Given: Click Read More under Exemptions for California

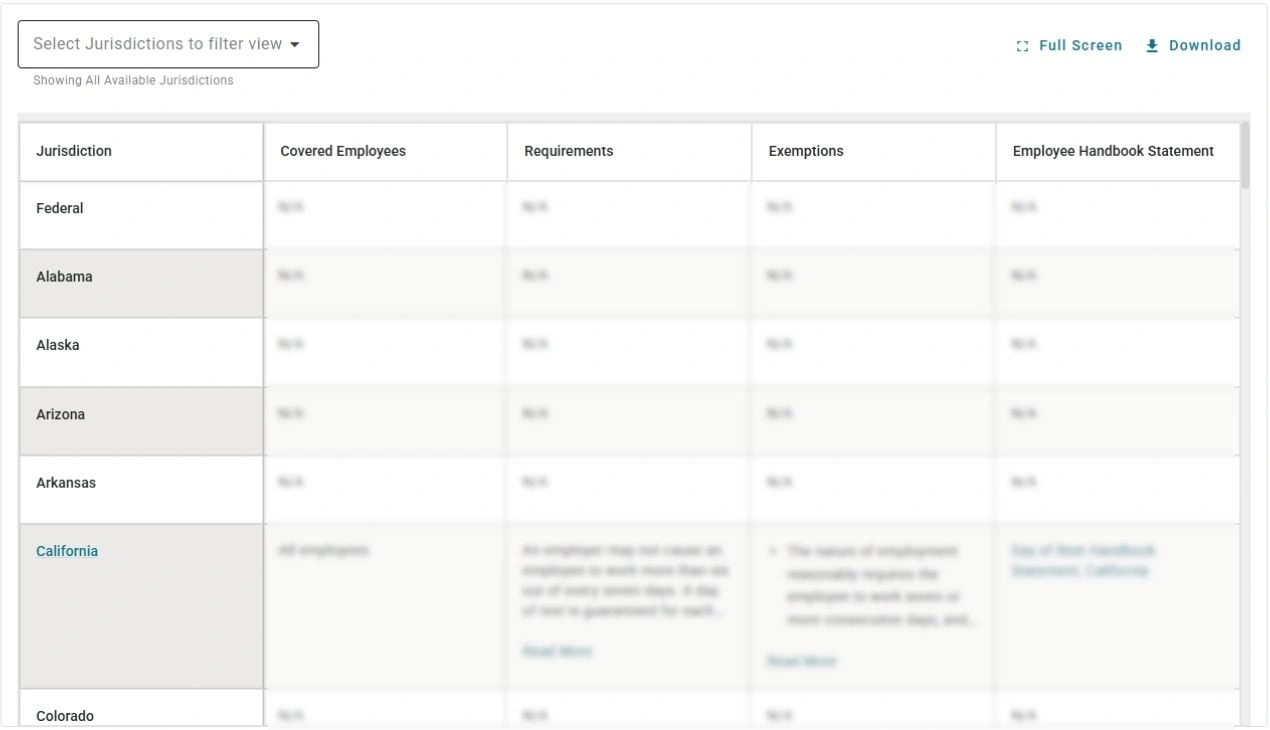Looking at the screenshot, I should tap(802, 661).
